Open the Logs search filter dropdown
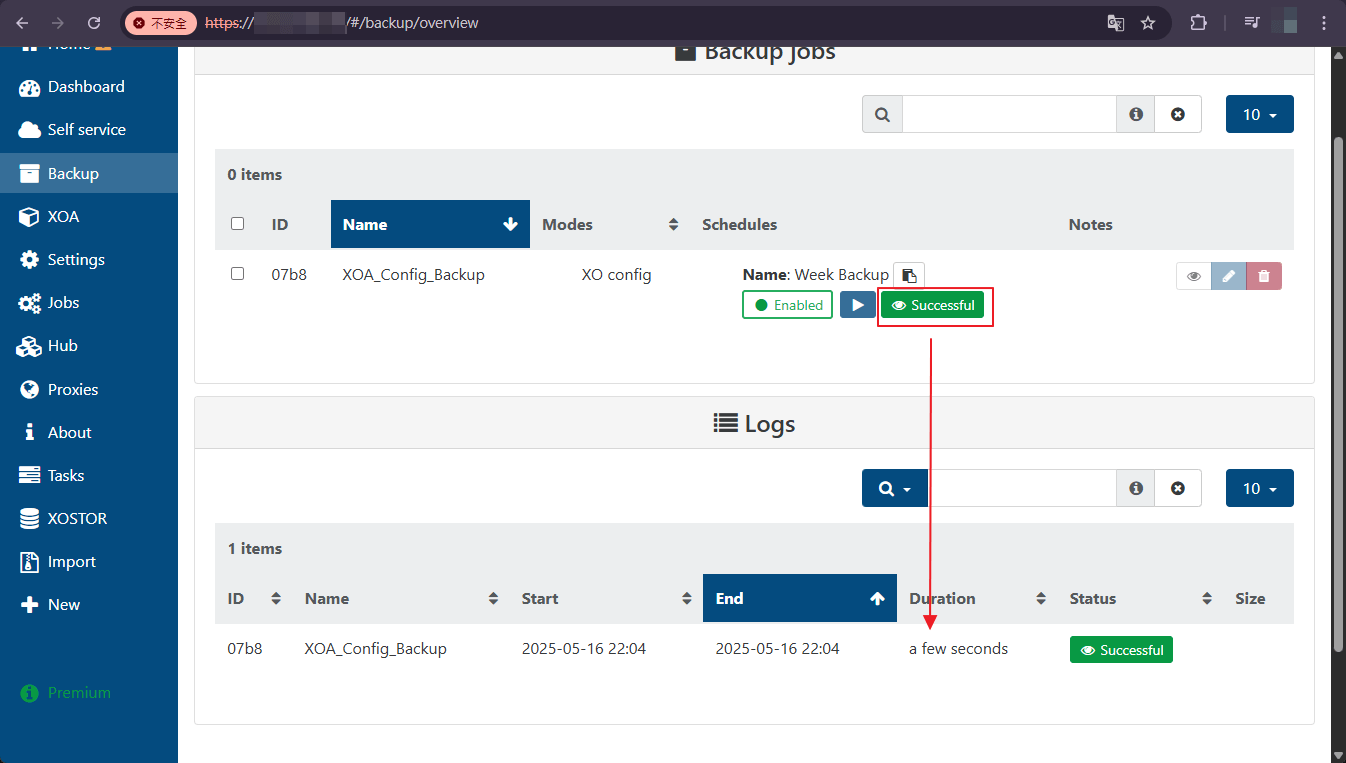Image resolution: width=1346 pixels, height=763 pixels. 895,488
